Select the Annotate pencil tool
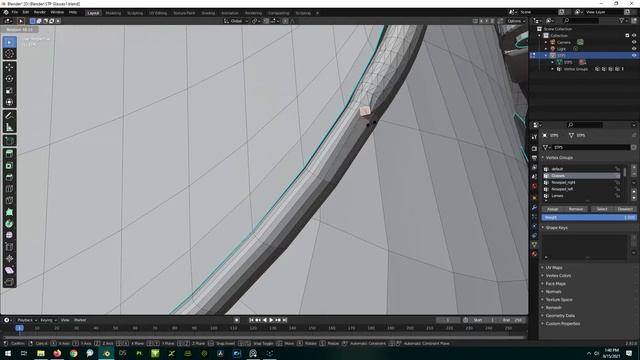Image resolution: width=640 pixels, height=360 pixels. coord(9,116)
